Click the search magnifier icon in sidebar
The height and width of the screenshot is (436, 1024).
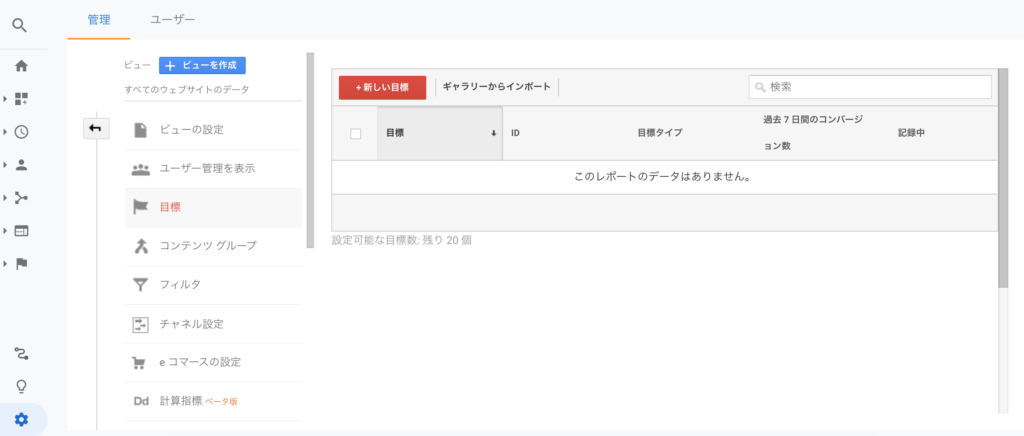20,26
